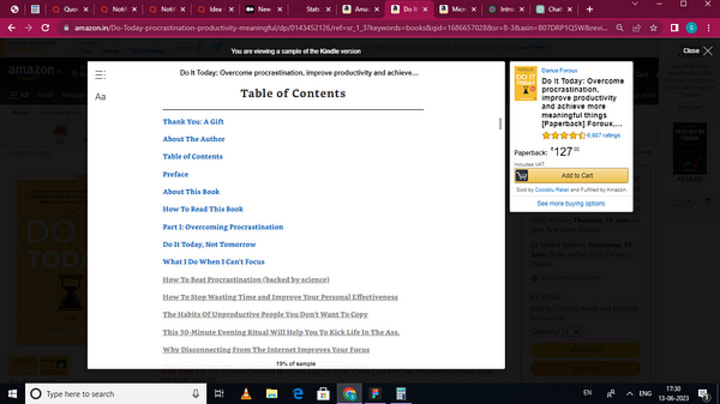Open This 30-Minute Evening Ritual chapter

tap(281, 332)
